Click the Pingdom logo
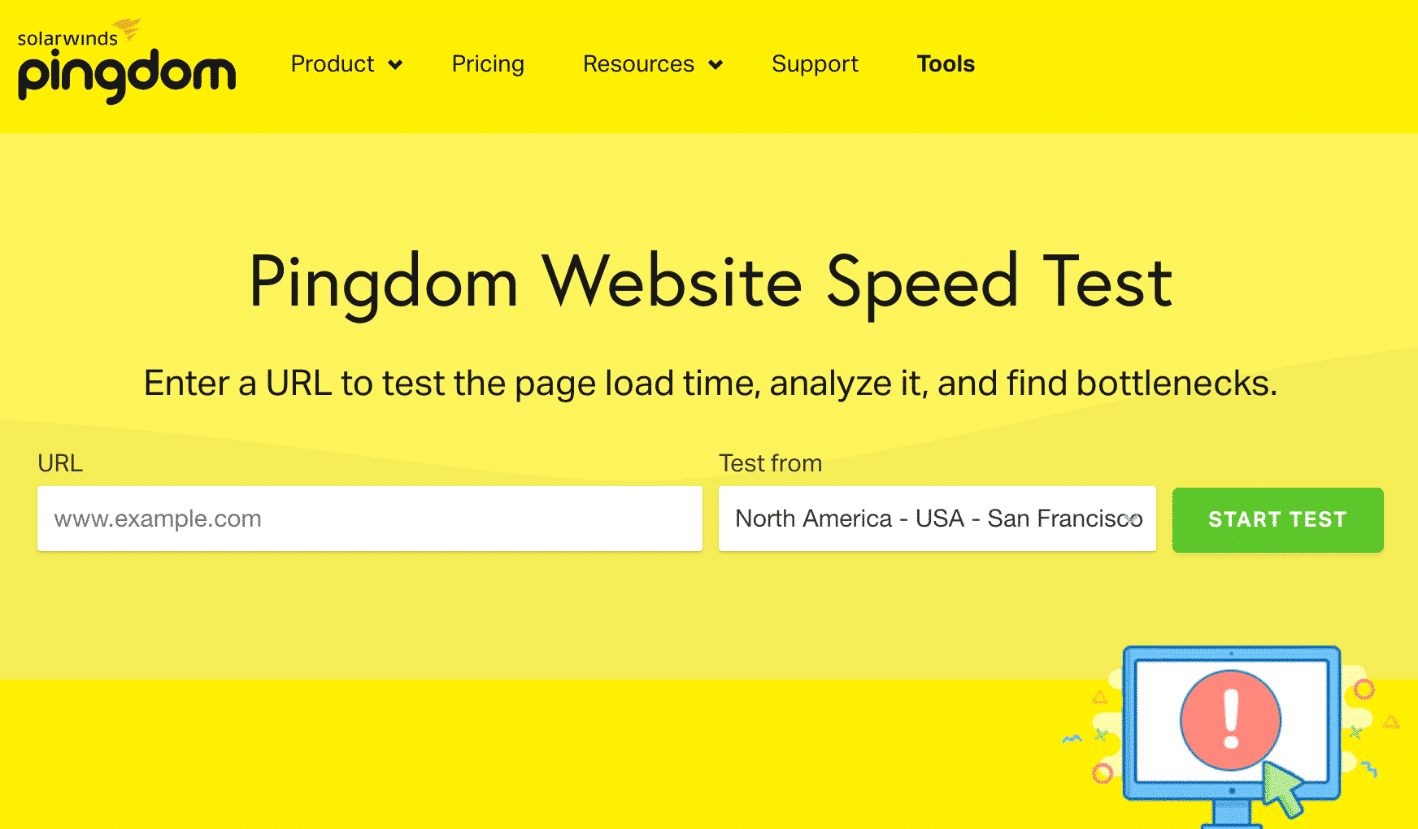Viewport: 1418px width, 829px height. point(126,75)
